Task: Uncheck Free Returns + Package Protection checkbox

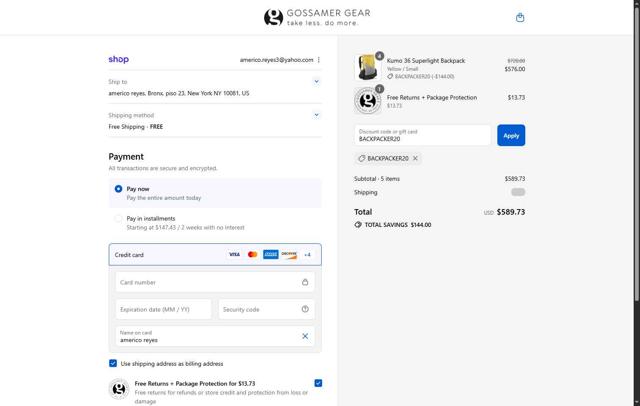Action: [318, 383]
